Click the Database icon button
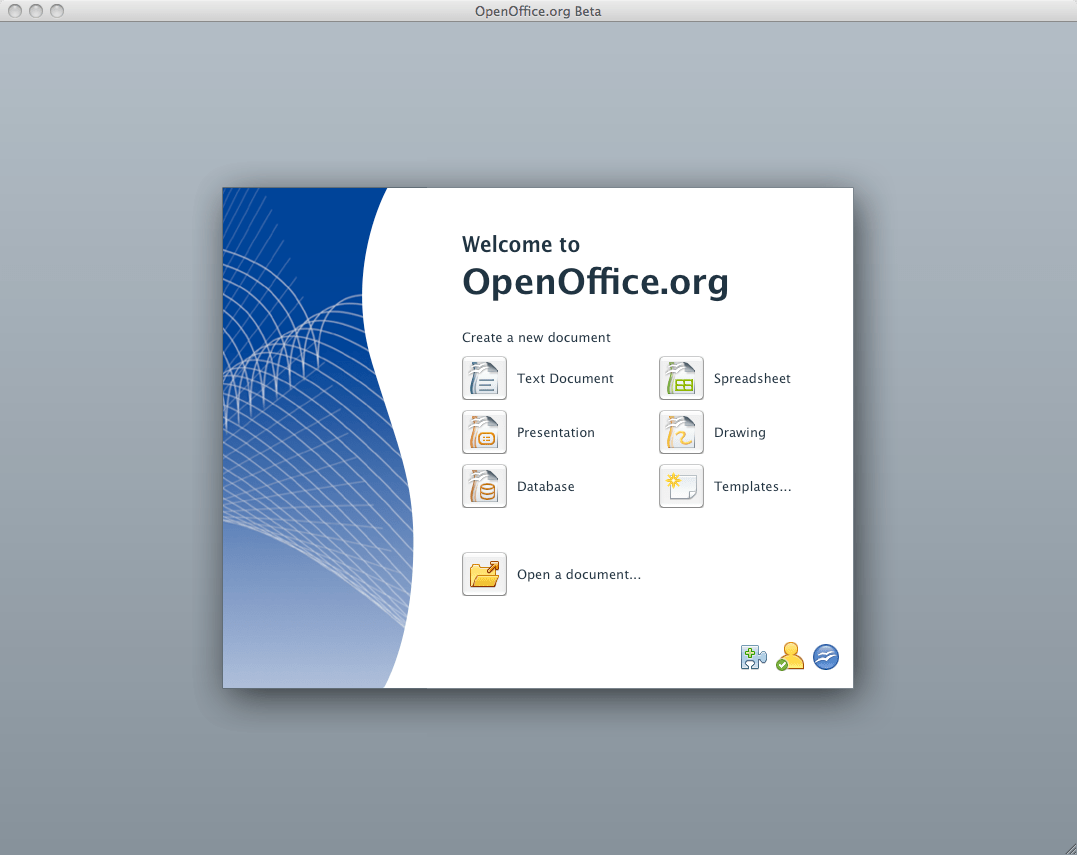 [x=484, y=486]
